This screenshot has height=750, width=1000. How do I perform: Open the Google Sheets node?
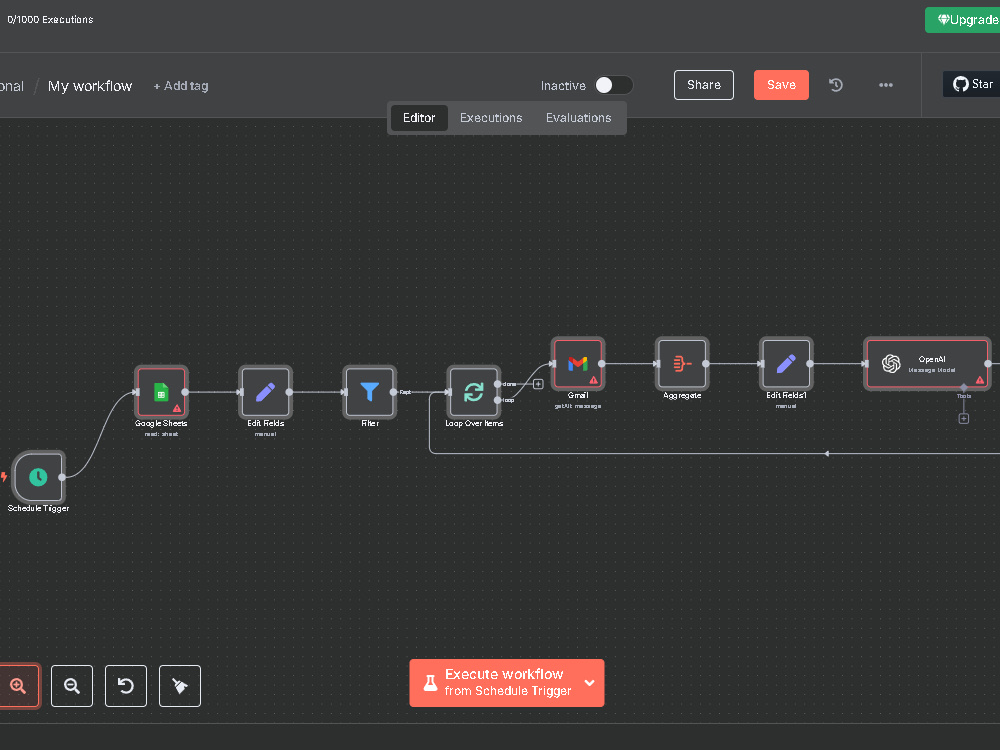coord(160,392)
